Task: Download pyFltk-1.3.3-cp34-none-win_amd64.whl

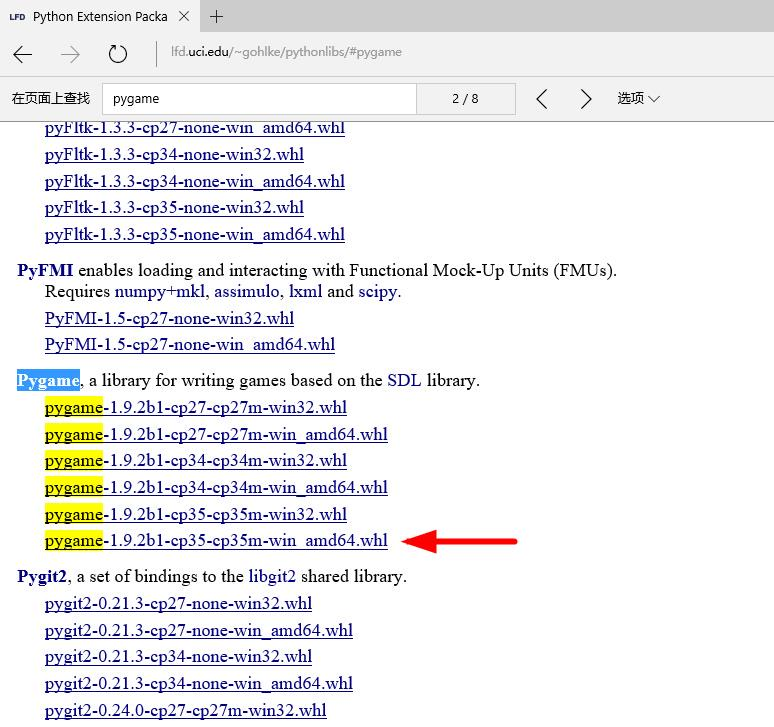Action: 194,181
